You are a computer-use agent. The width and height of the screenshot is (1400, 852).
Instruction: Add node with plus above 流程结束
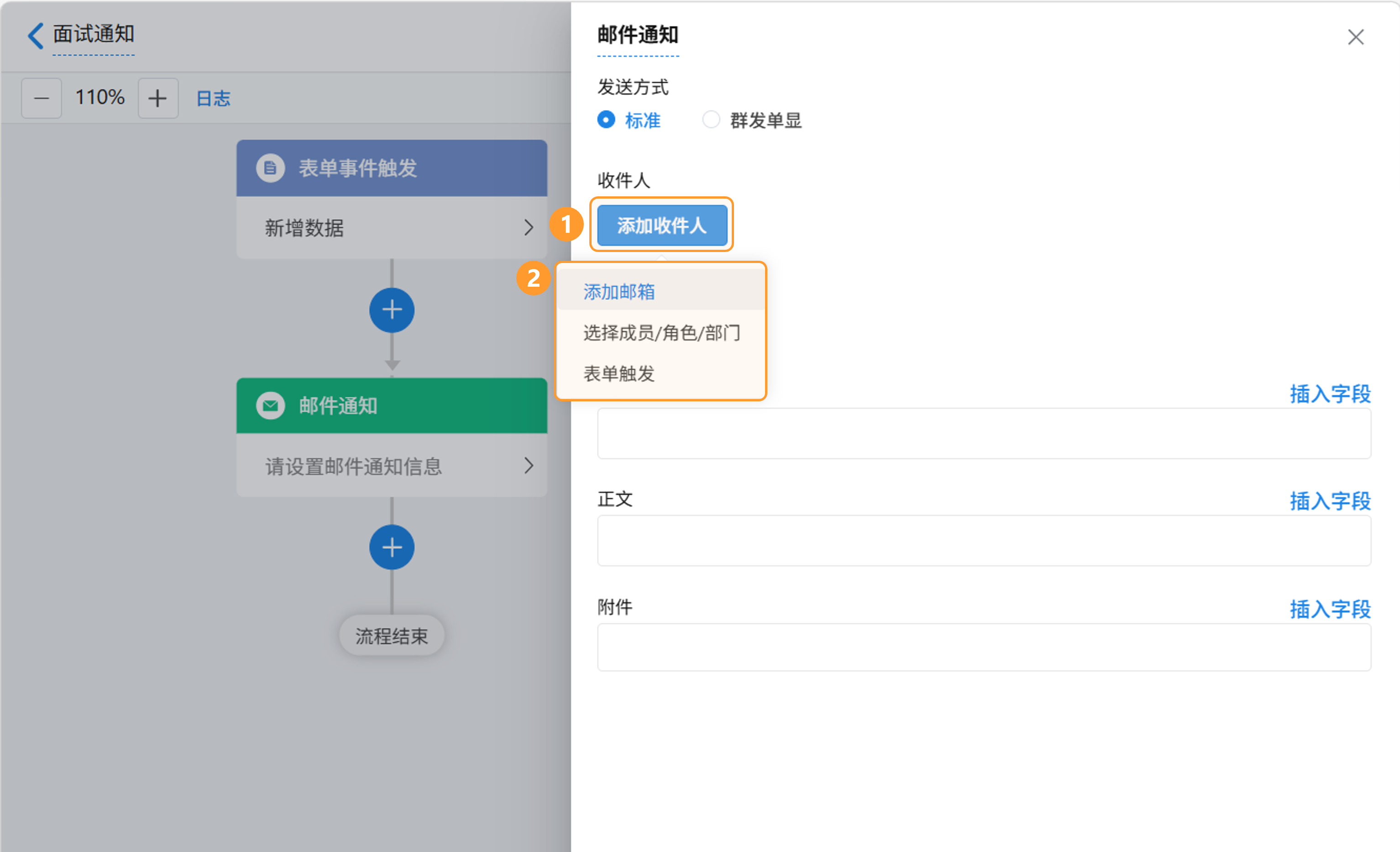[x=392, y=547]
